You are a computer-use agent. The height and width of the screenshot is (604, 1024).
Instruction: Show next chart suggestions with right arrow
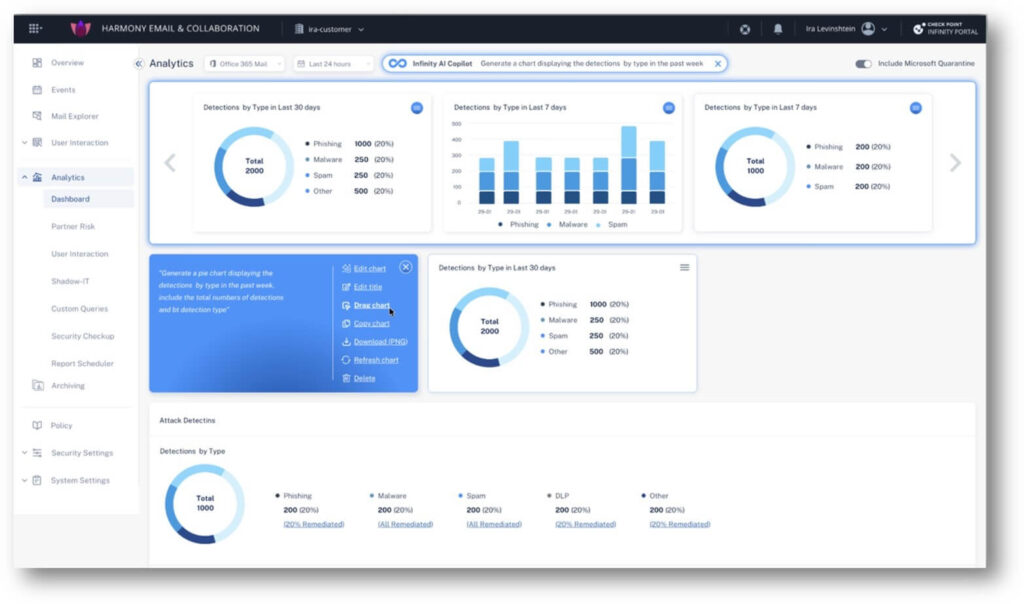(x=955, y=163)
